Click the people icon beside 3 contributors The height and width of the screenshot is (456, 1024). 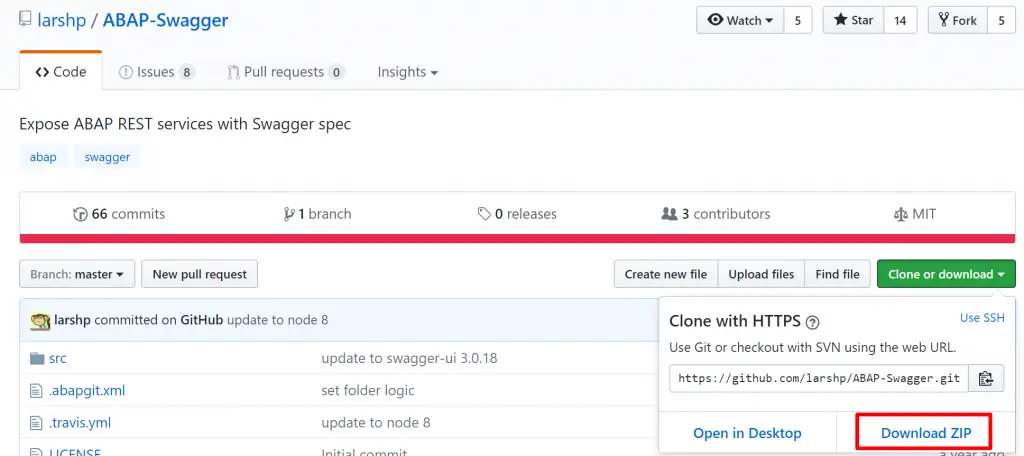tap(669, 214)
